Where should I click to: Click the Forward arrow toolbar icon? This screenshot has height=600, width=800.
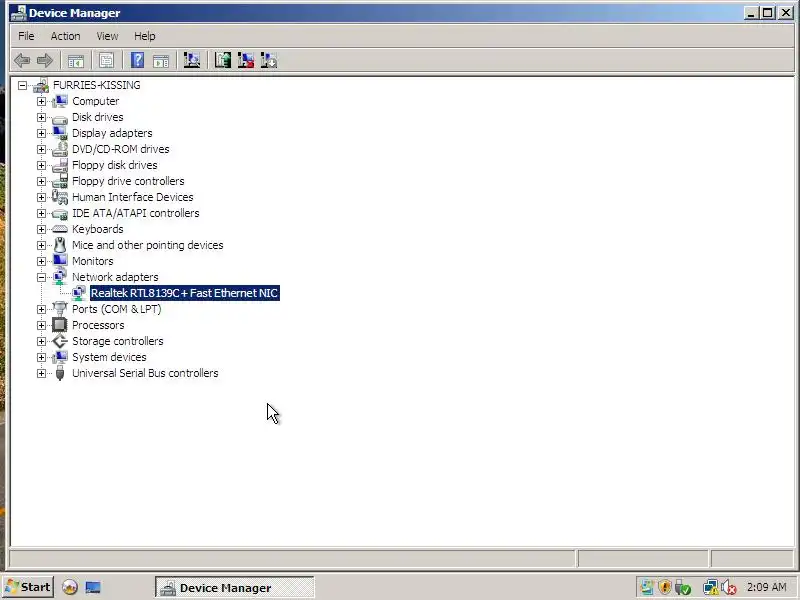click(45, 61)
